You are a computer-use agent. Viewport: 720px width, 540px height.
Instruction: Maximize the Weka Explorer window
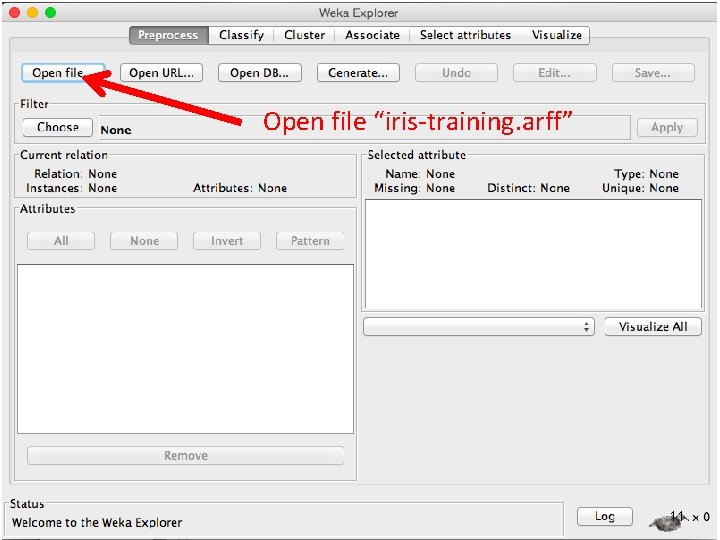[x=51, y=12]
